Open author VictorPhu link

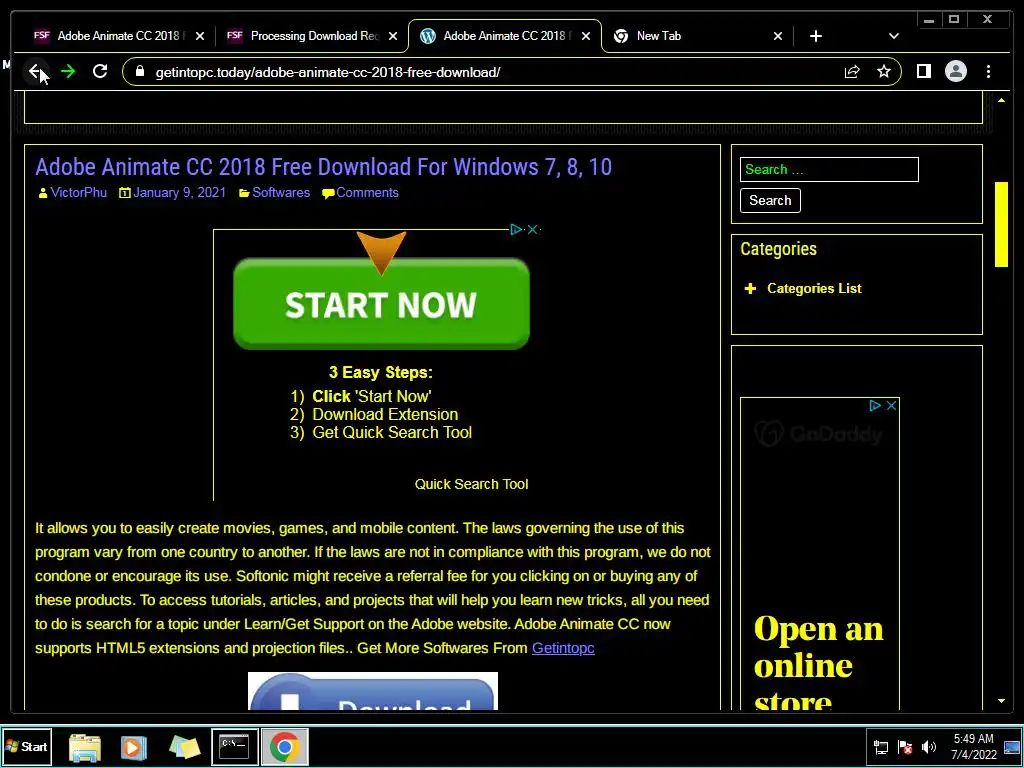(78, 193)
